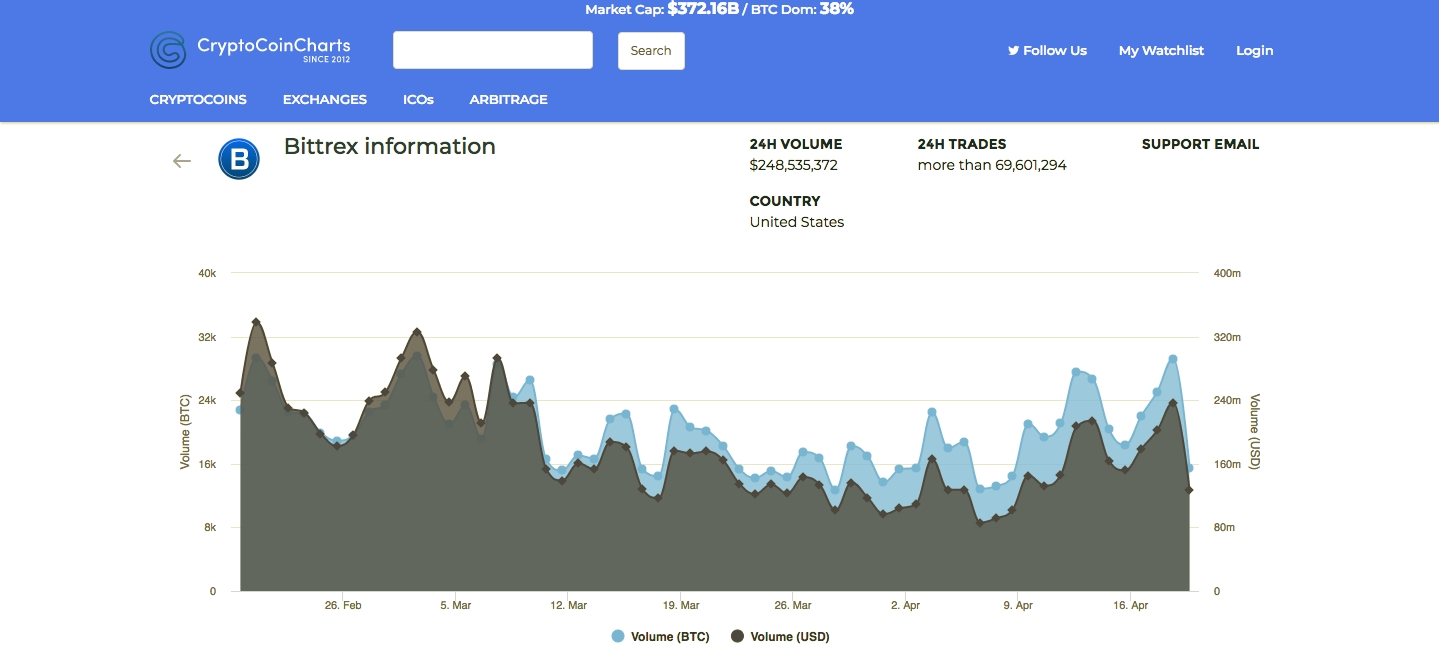
Task: Click the United States country value
Action: point(797,222)
